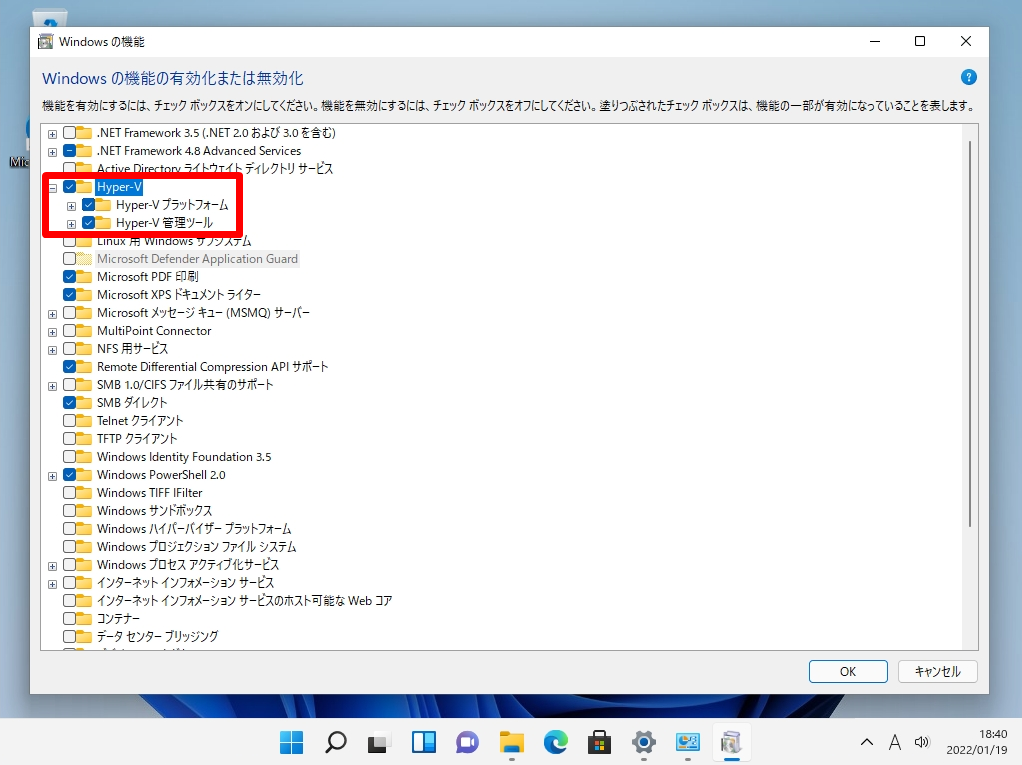Screen dimensions: 1022x765
Task: Expand Microsoft メッセージ キュー (MSMQ) サーバー
Action: [x=52, y=314]
